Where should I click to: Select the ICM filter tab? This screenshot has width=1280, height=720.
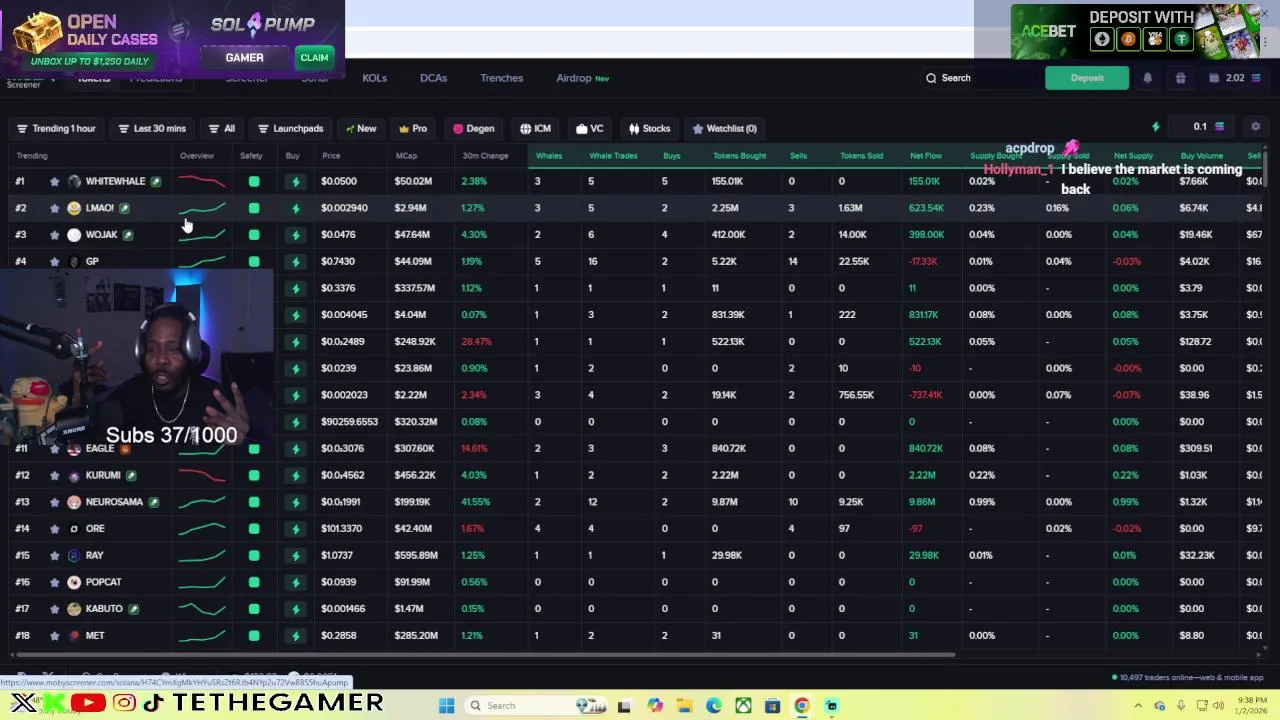coord(536,128)
